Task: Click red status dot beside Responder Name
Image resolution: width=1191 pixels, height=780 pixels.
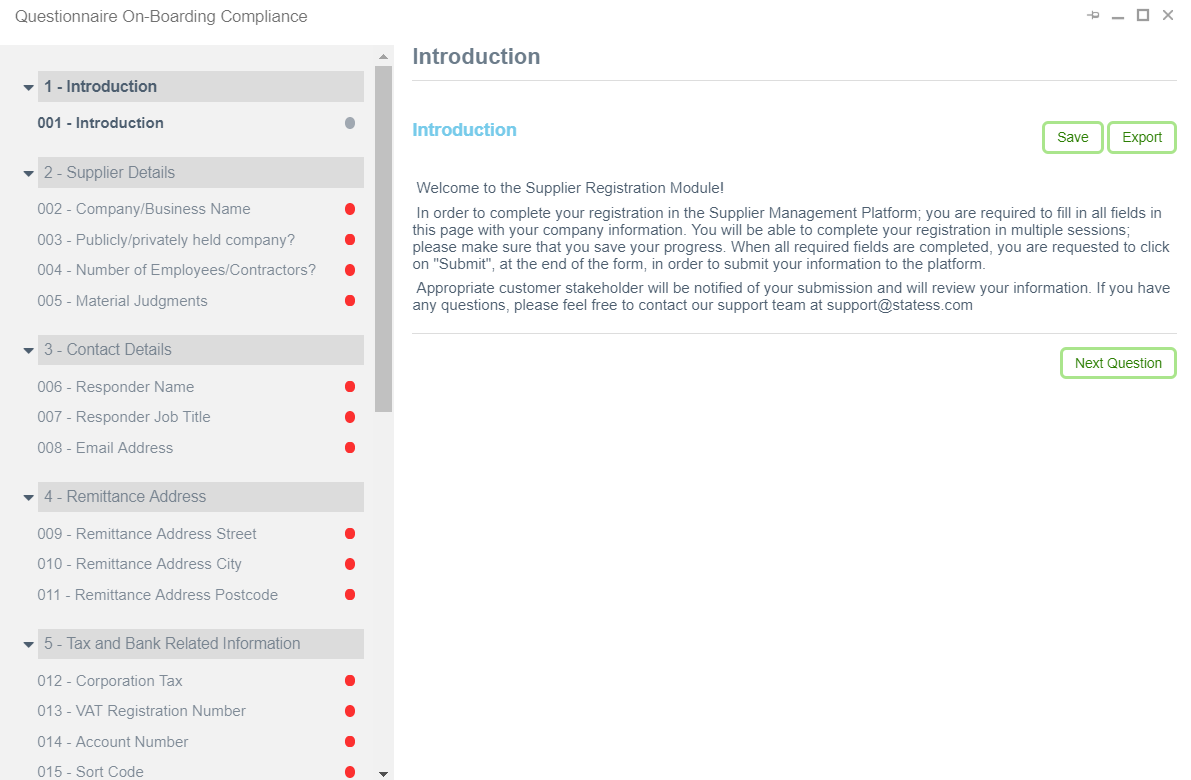Action: [350, 387]
